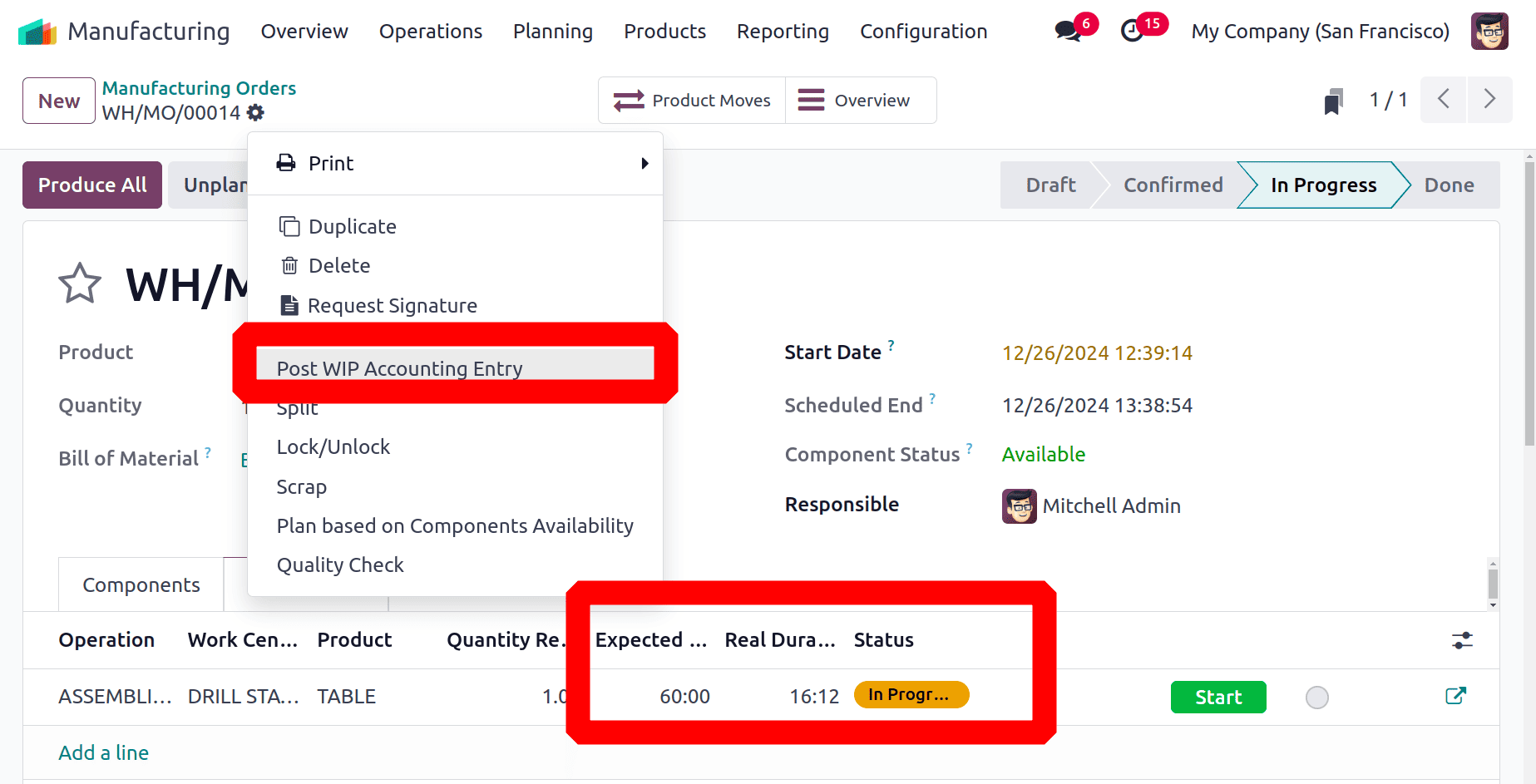Choose Duplicate from the actions menu
1536x784 pixels.
point(352,226)
